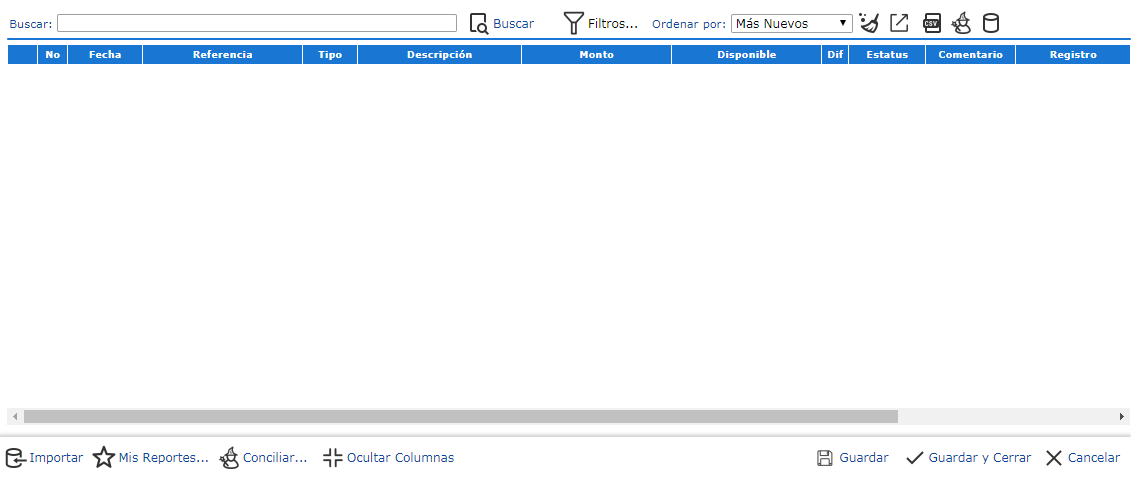The height and width of the screenshot is (478, 1131).
Task: Click the Guardar floppy disk icon
Action: pos(824,458)
